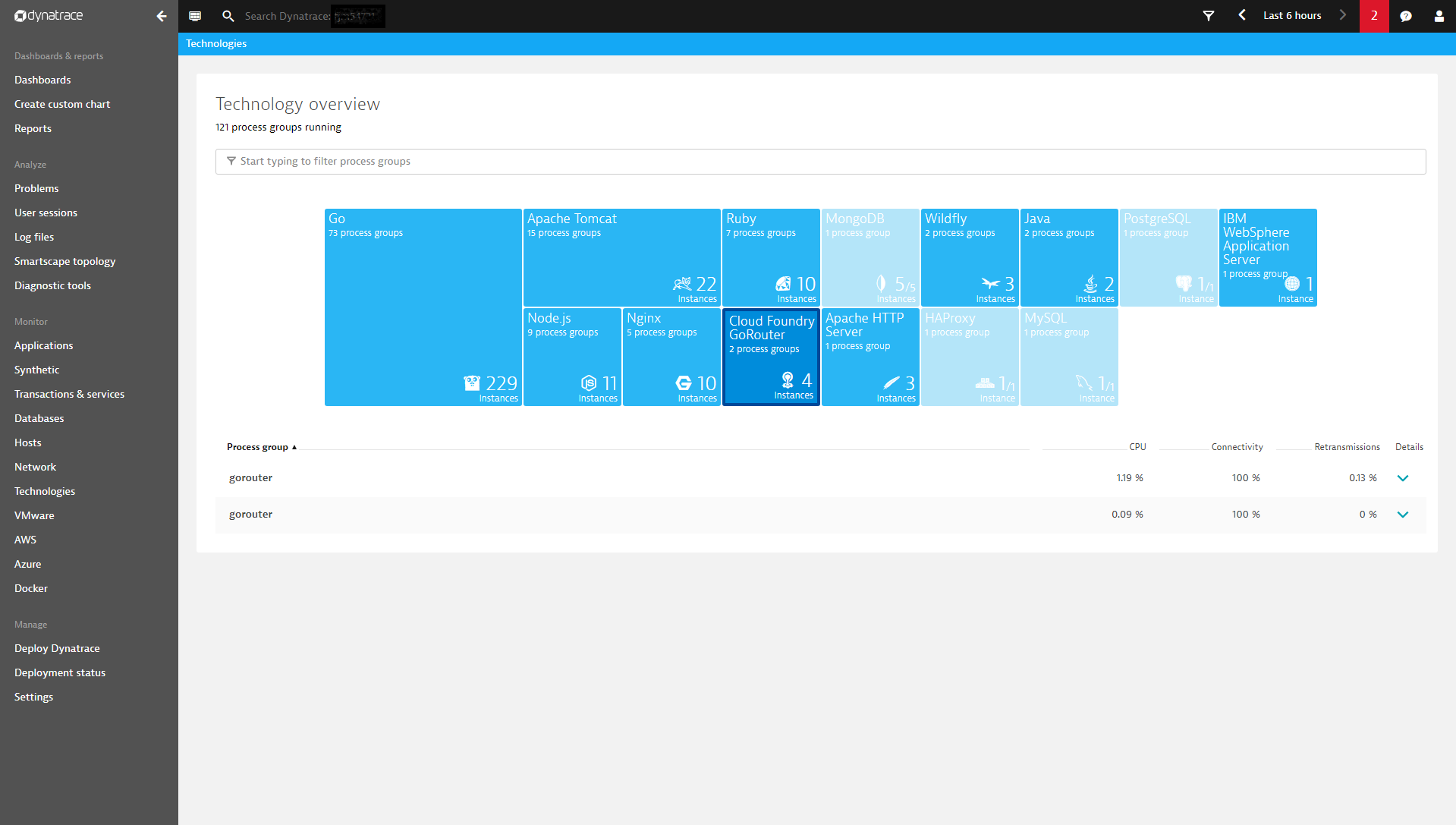Screen dimensions: 1456x825
Task: Open Create custom chart
Action: (62, 105)
